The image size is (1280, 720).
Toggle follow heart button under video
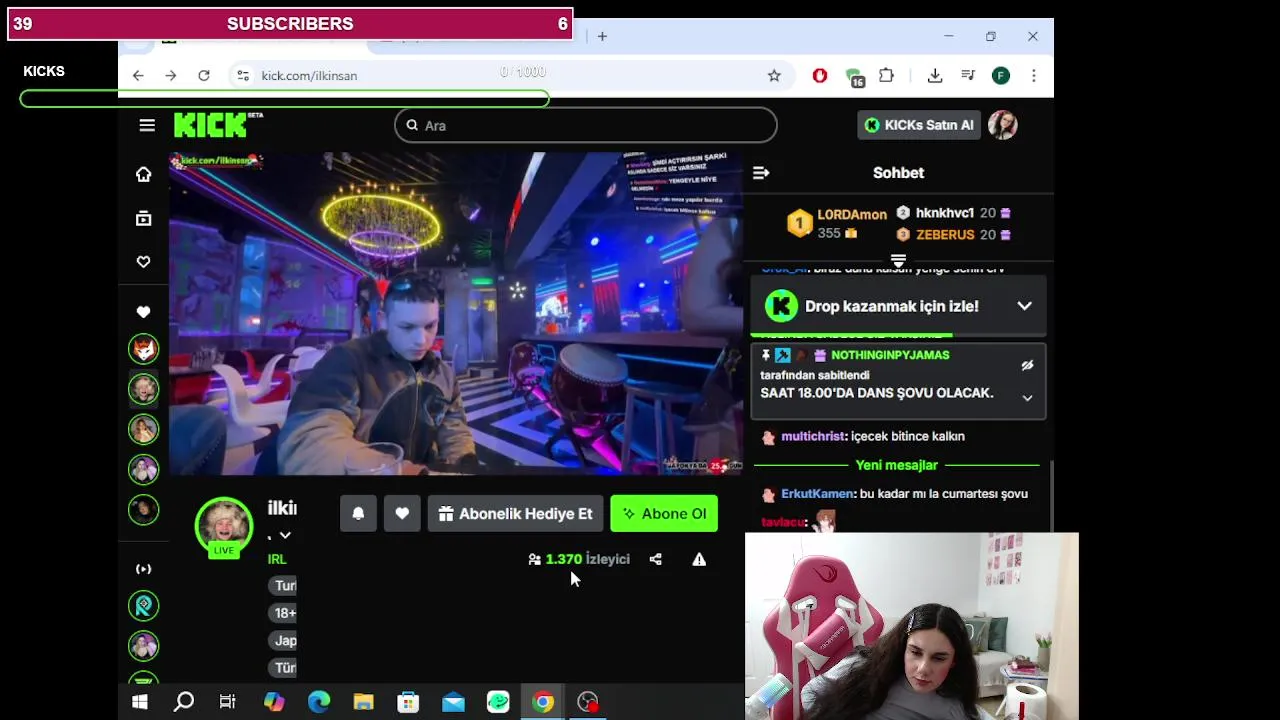click(x=402, y=514)
